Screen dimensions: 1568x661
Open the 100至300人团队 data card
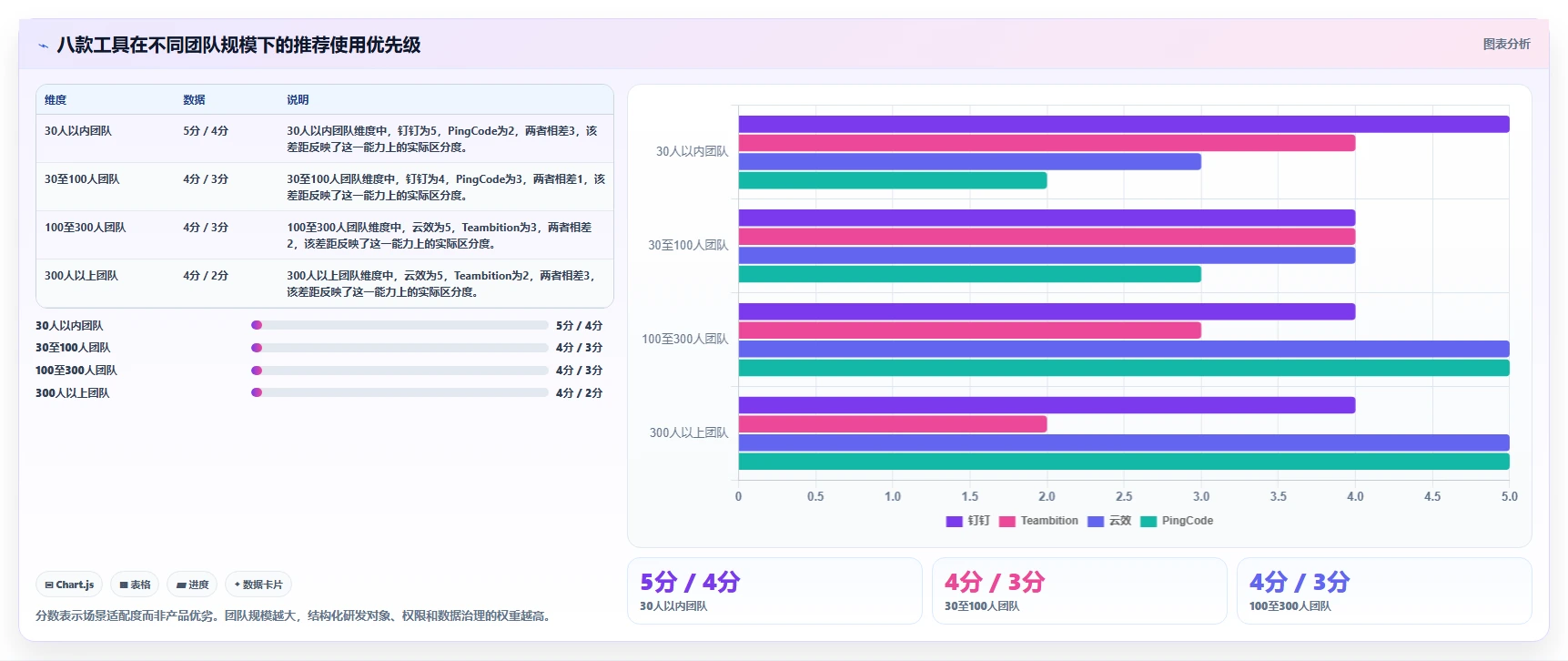(1384, 591)
